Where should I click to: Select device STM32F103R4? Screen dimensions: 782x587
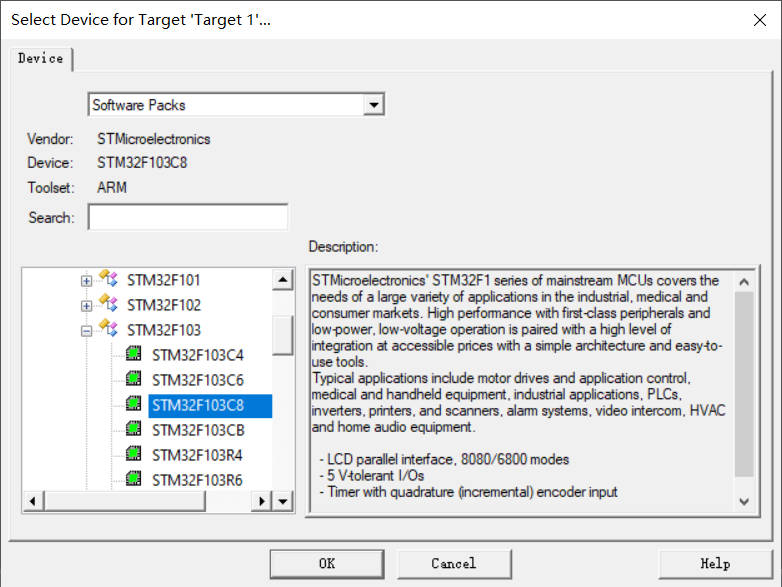click(x=197, y=455)
